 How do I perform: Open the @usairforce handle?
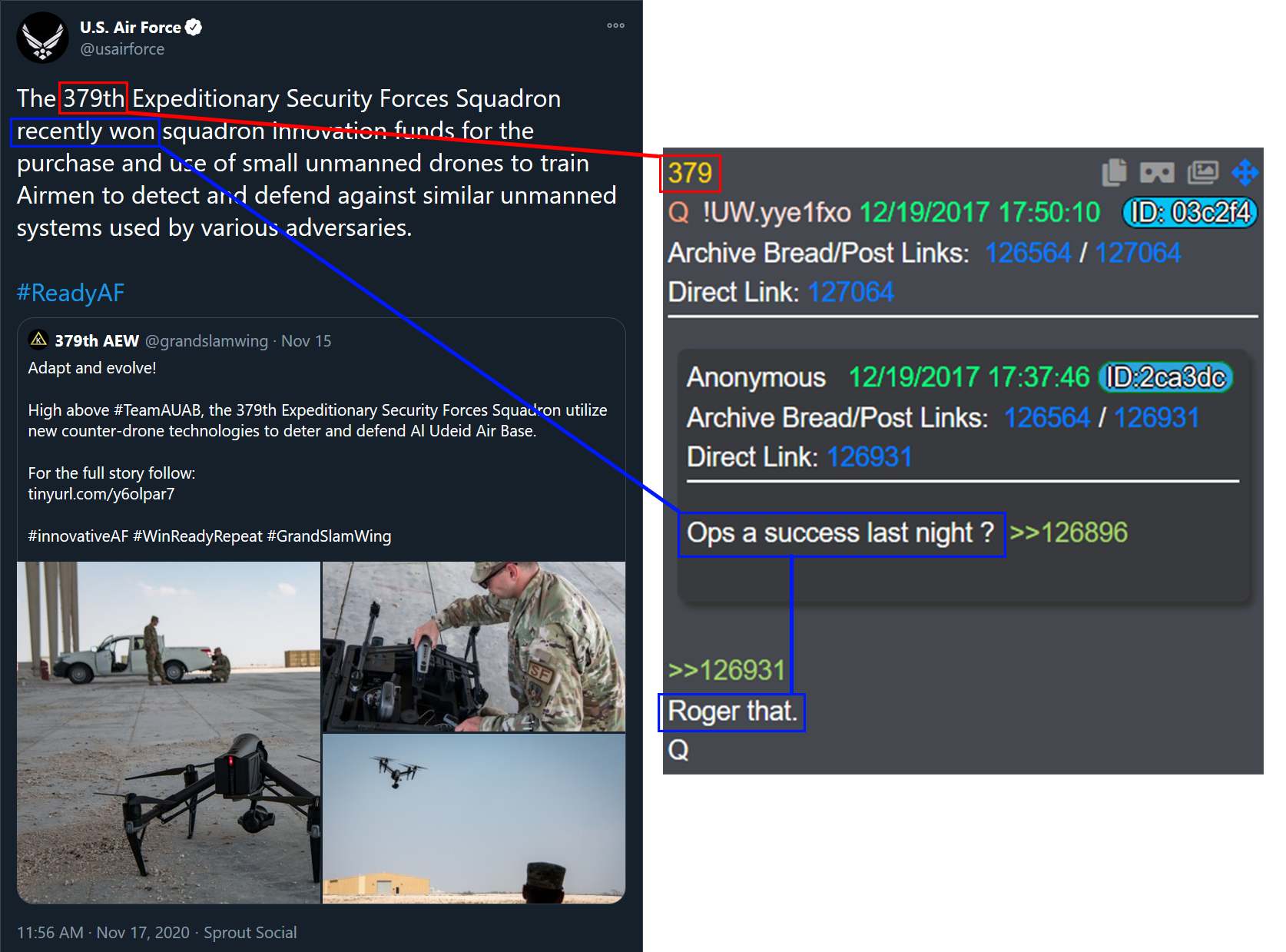pyautogui.click(x=122, y=49)
